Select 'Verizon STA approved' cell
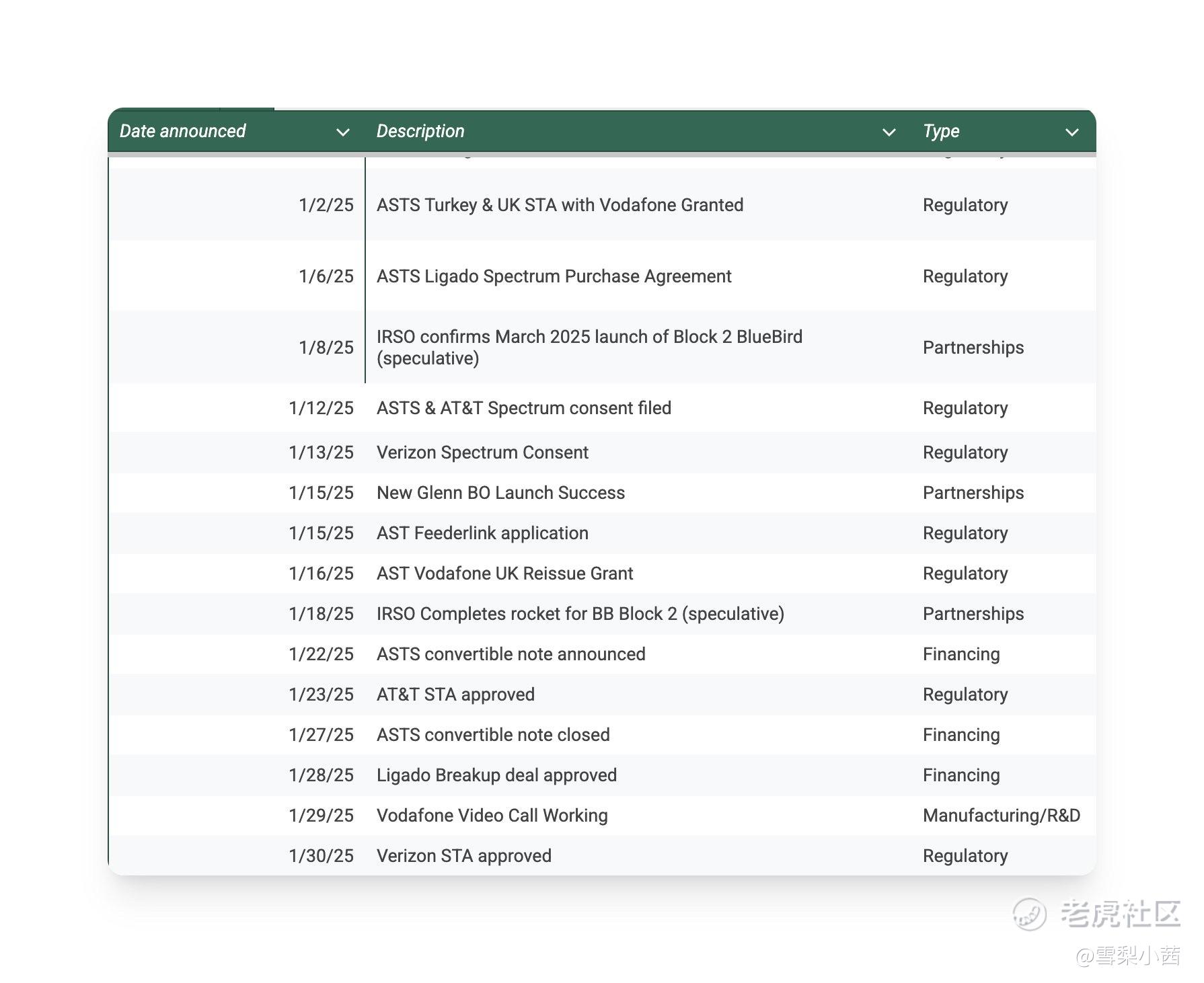Viewport: 1204px width, 983px height. [463, 856]
